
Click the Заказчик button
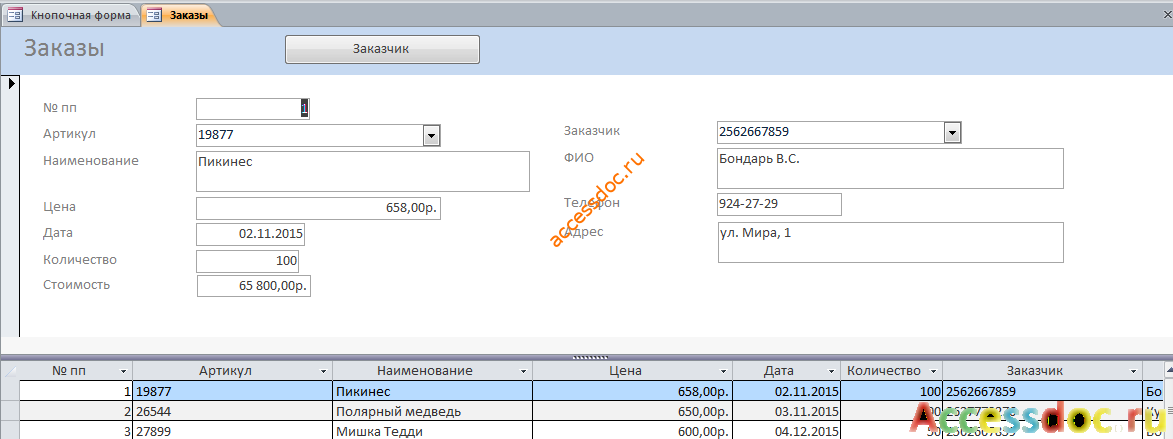[382, 49]
